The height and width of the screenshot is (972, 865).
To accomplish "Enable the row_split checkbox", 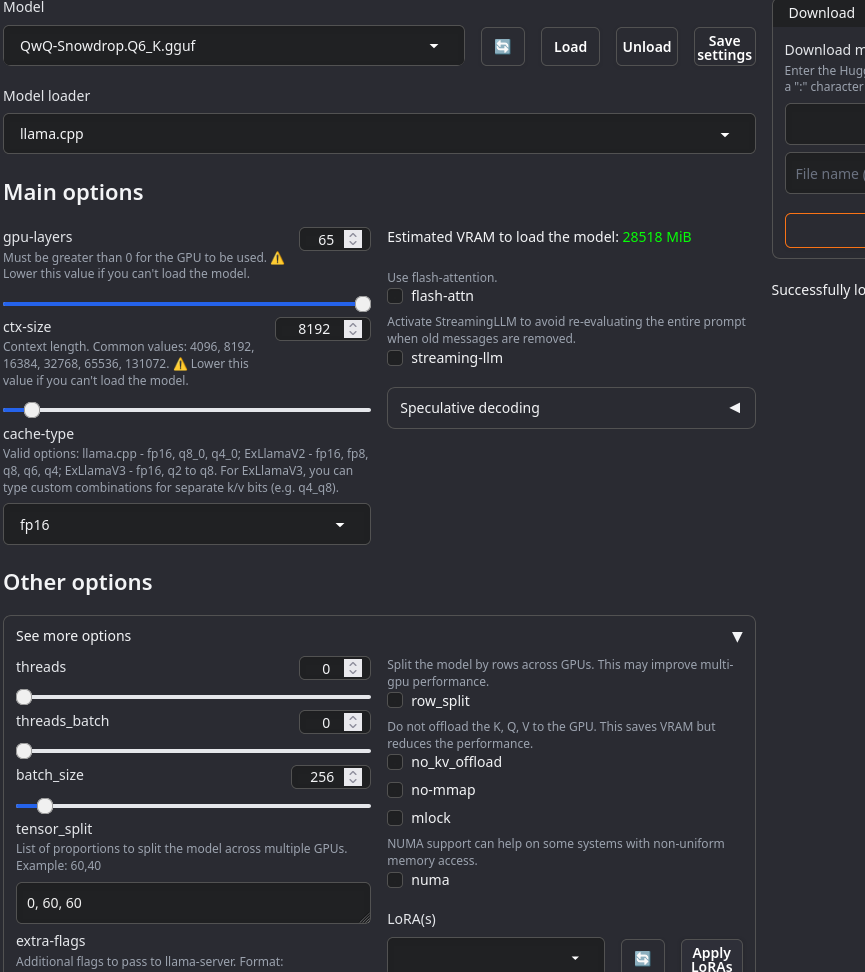I will 395,701.
